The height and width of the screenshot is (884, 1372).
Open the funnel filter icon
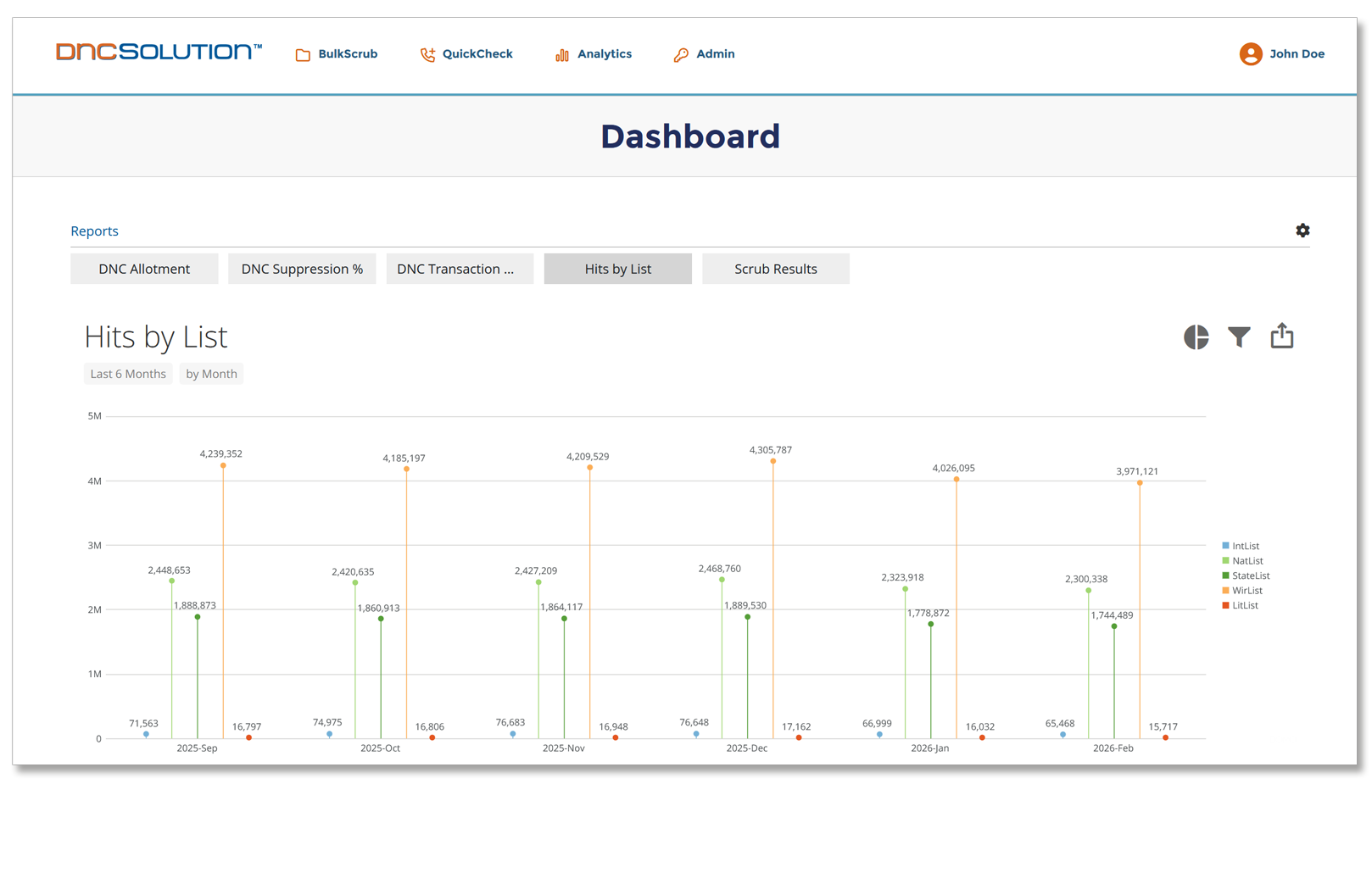[1239, 337]
